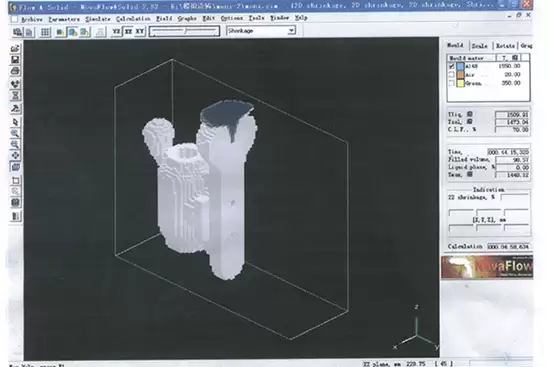The image size is (550, 367).
Task: Click the save disk icon in left toolbar
Action: tap(15, 60)
